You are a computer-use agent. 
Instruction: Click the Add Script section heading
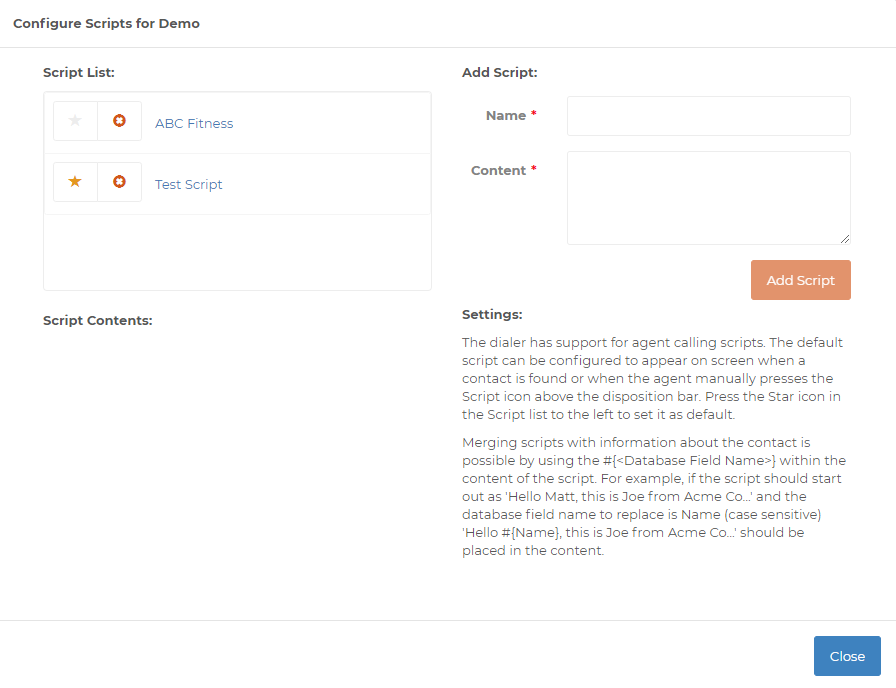tap(499, 73)
